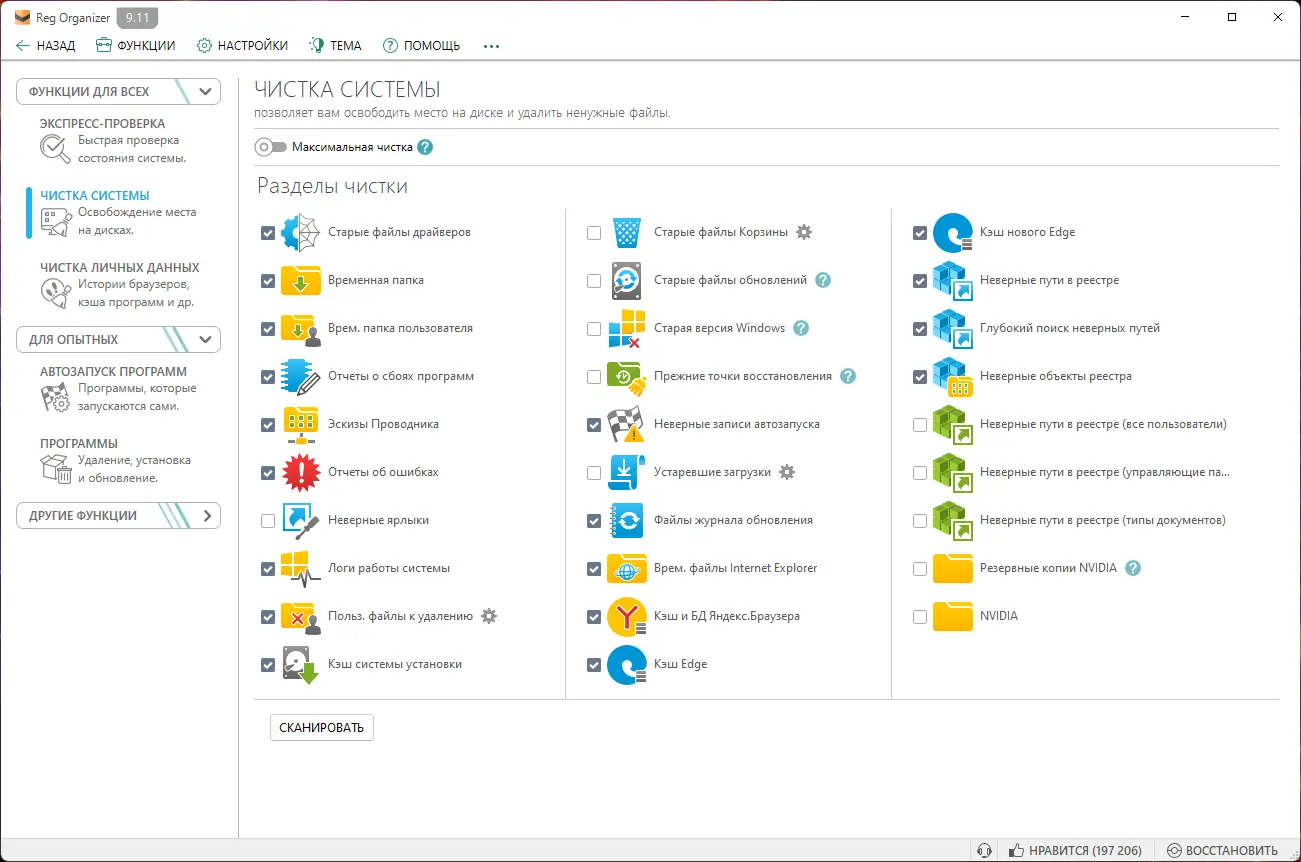Uncheck Врем. папка пользователя checkbox
The height and width of the screenshot is (862, 1301).
(268, 329)
